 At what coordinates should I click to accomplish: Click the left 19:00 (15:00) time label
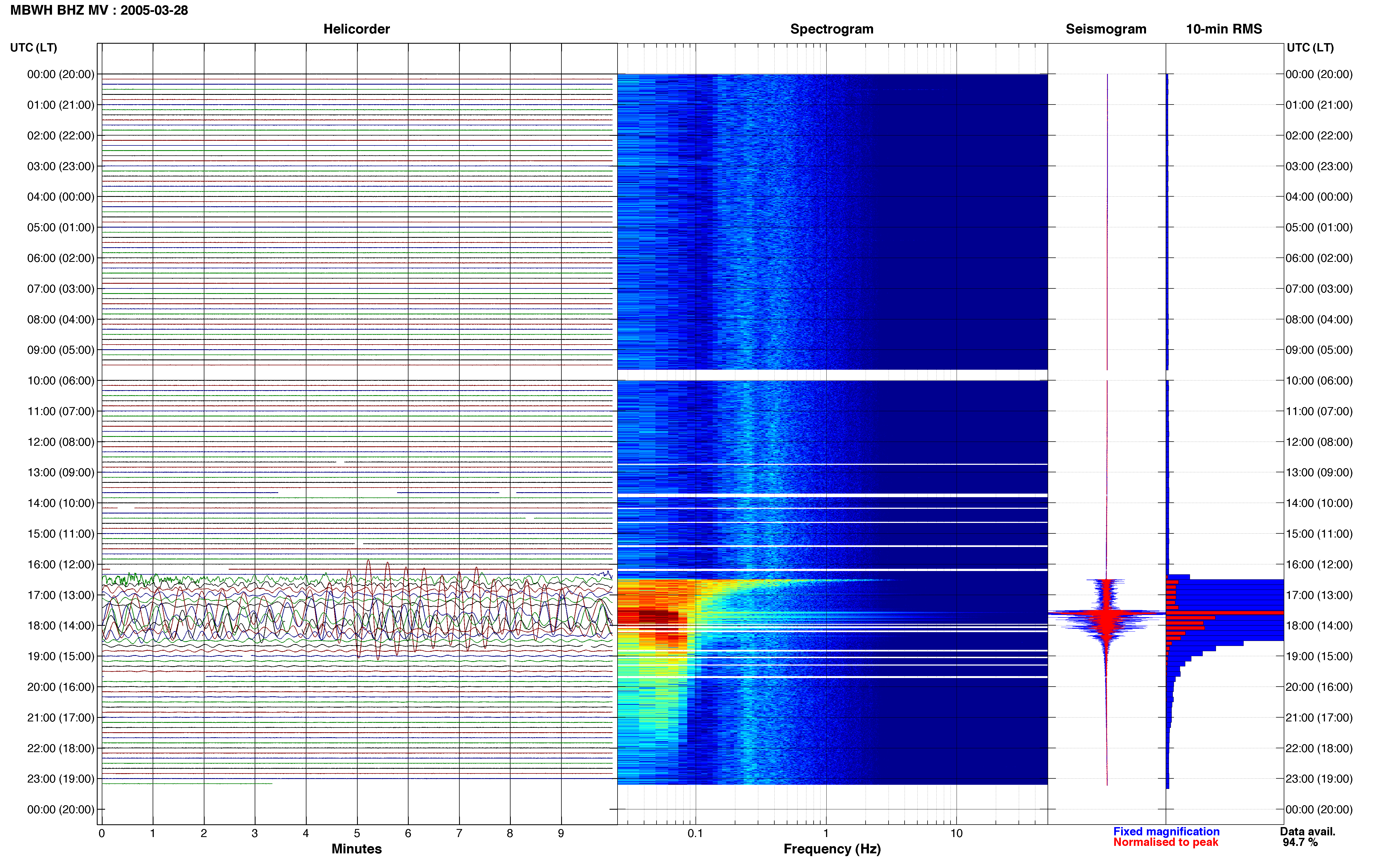(61, 656)
